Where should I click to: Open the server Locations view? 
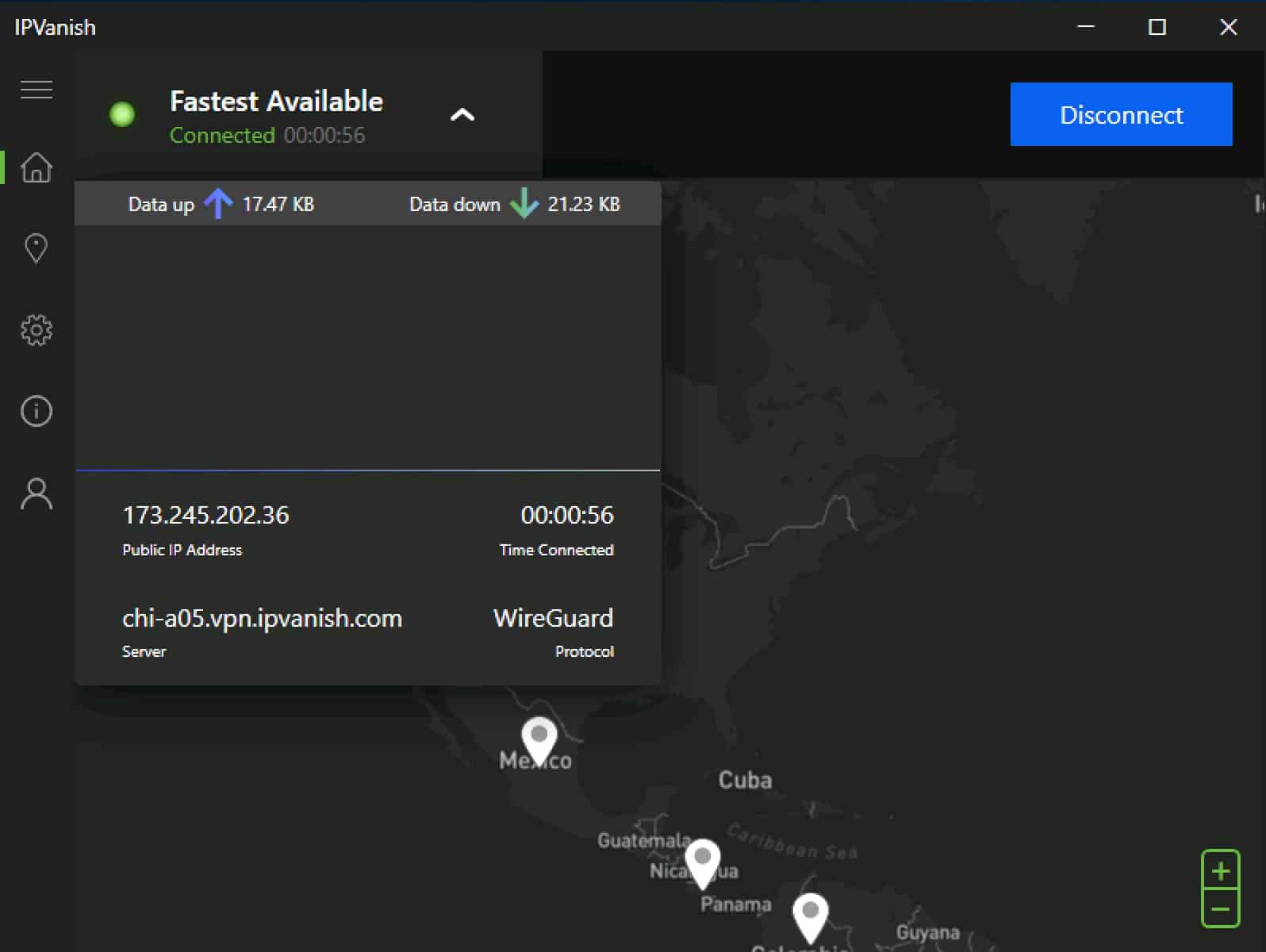(x=36, y=248)
